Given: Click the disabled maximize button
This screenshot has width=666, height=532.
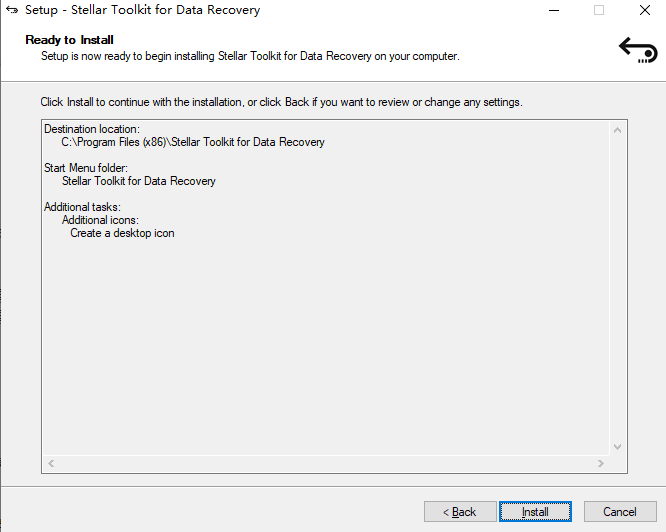Looking at the screenshot, I should (598, 11).
